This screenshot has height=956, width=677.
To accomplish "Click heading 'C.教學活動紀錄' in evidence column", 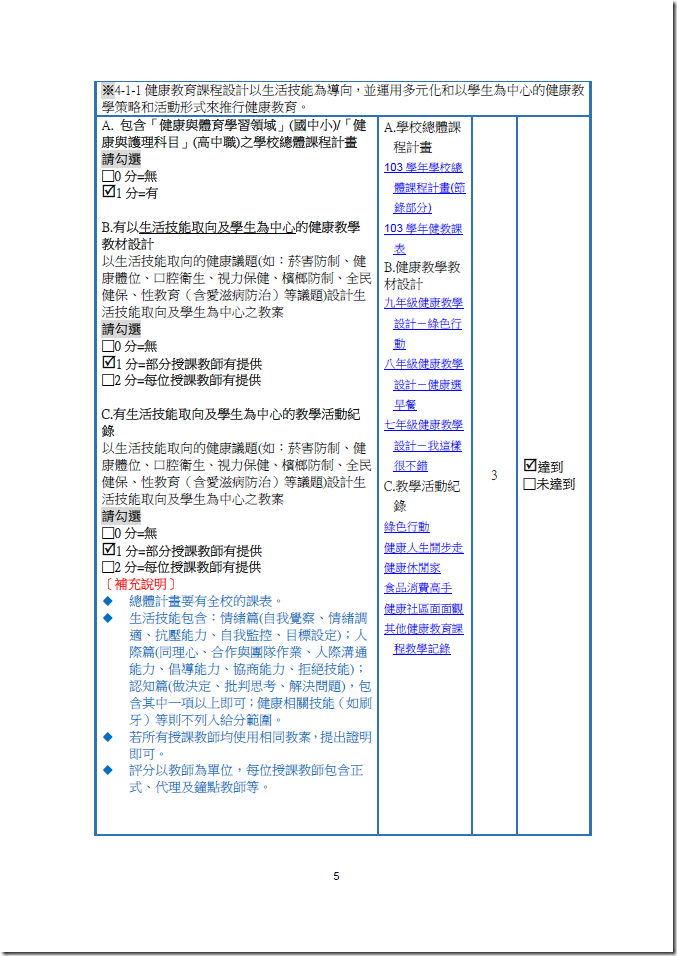I will point(421,496).
